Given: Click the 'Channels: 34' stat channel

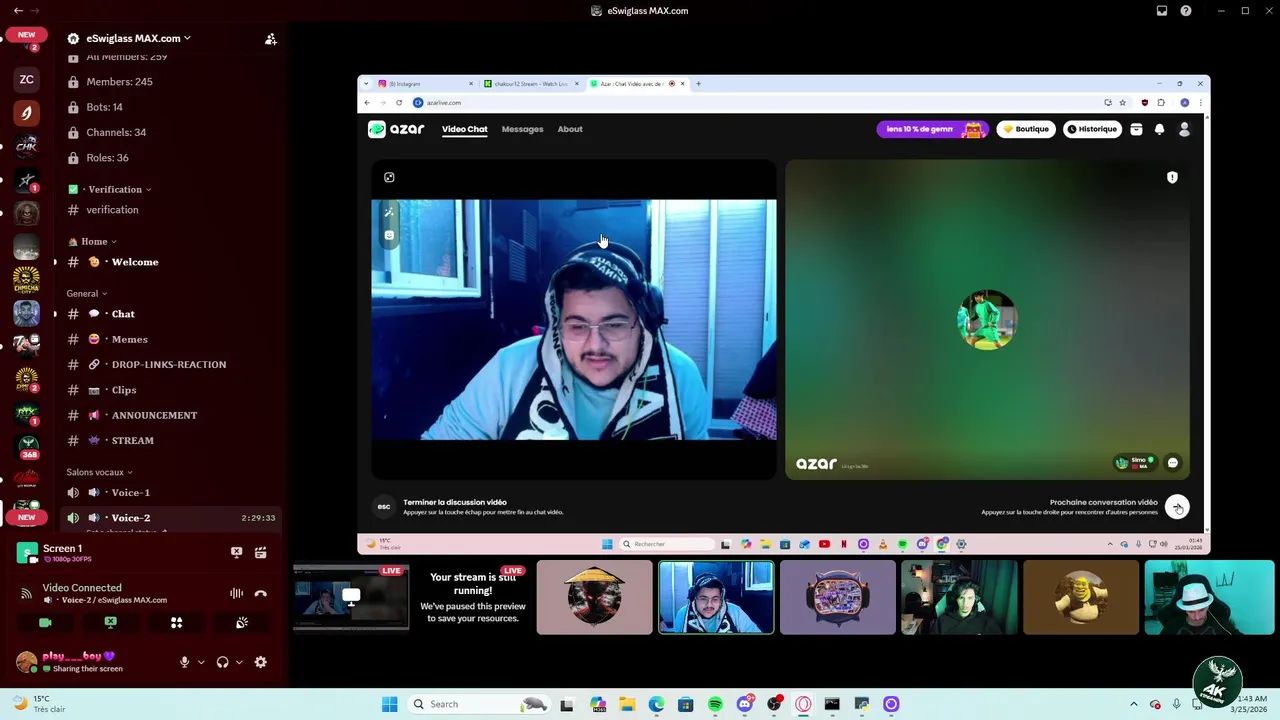Looking at the screenshot, I should tap(170, 132).
